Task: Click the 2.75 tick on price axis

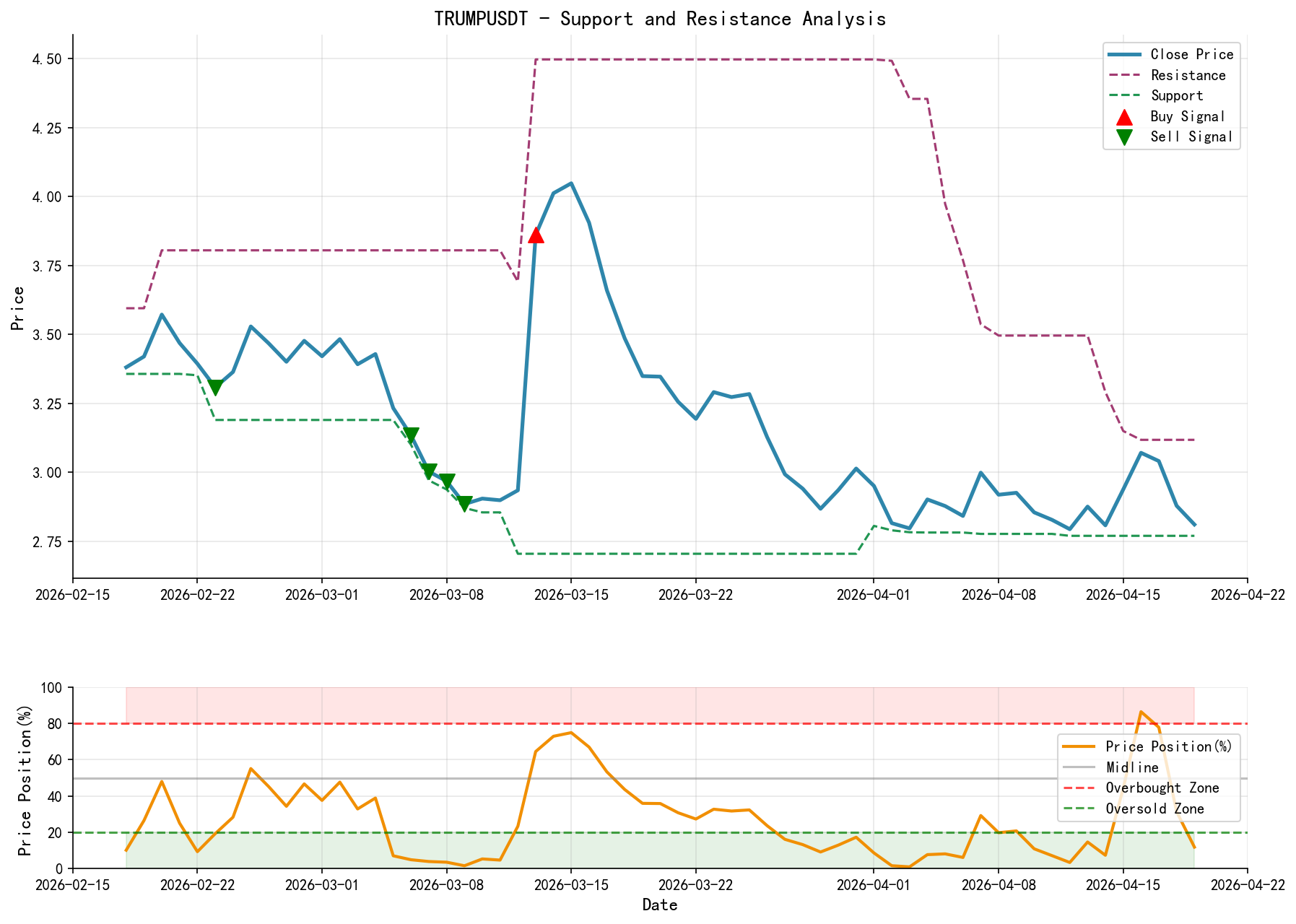Action: 48,541
